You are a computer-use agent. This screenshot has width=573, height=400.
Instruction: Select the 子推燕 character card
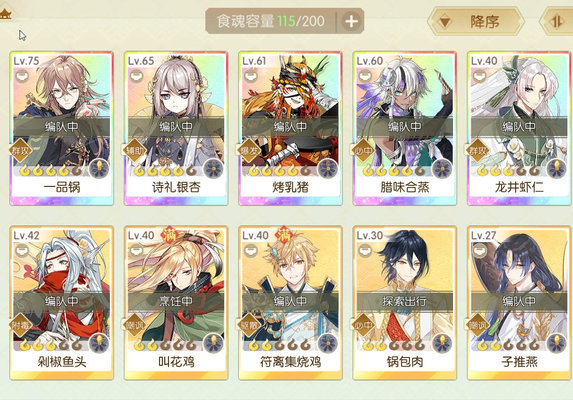(x=519, y=303)
